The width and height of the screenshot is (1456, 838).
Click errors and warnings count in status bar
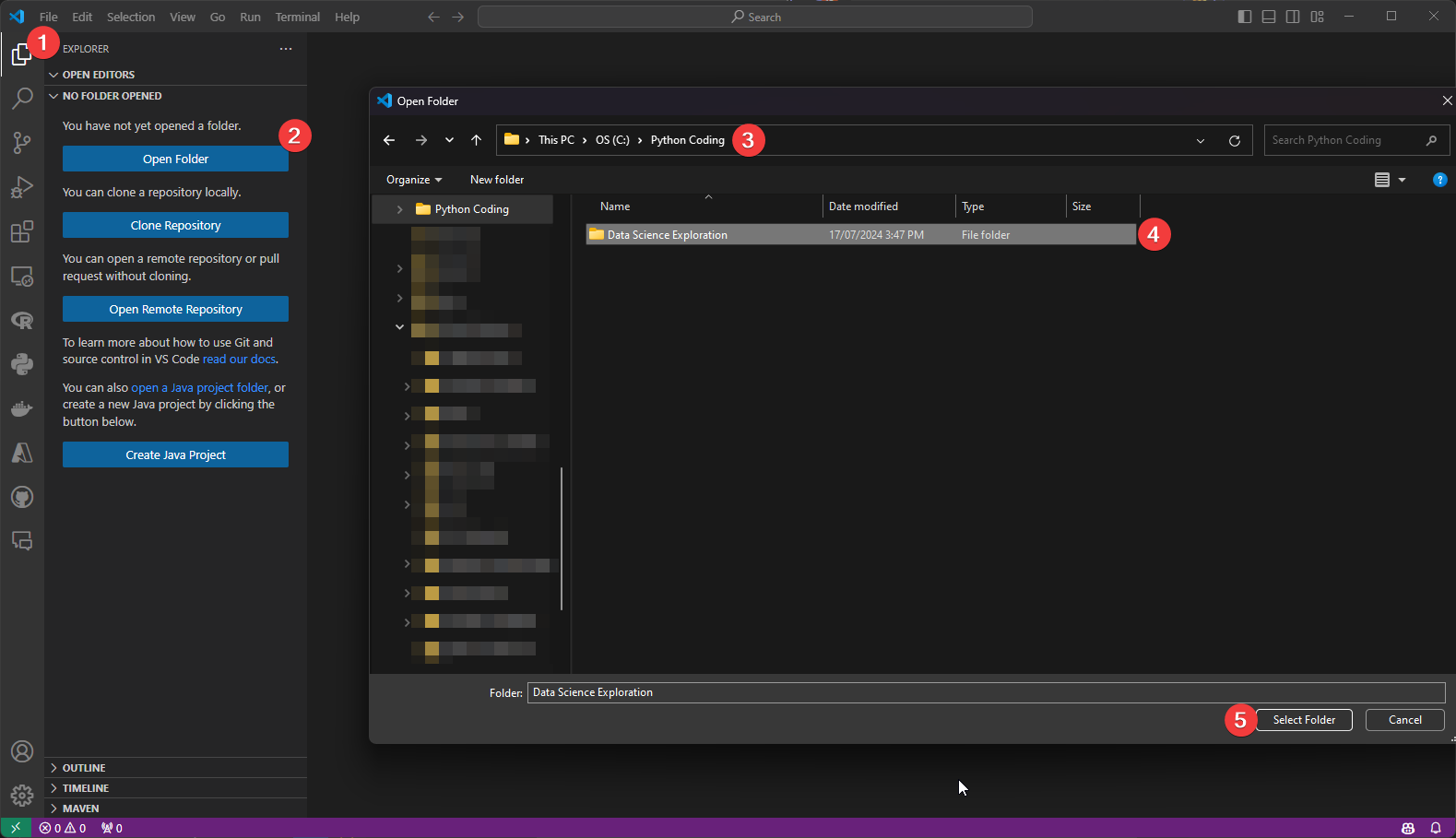coord(63,828)
